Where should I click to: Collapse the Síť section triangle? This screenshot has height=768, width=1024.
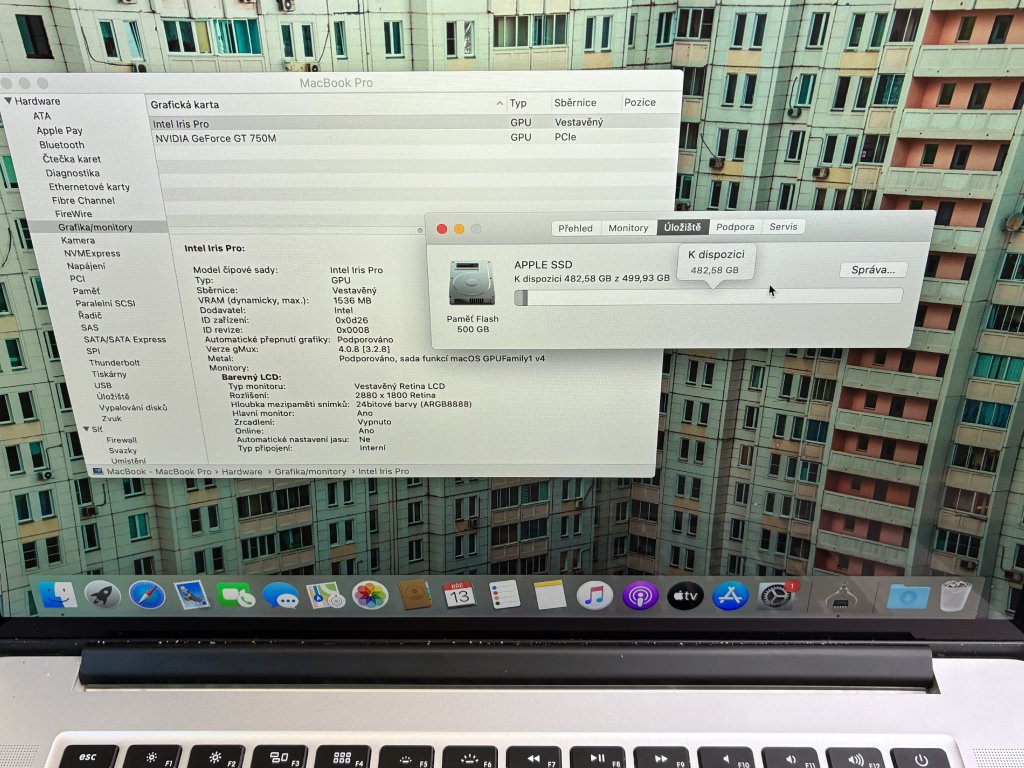pyautogui.click(x=85, y=429)
